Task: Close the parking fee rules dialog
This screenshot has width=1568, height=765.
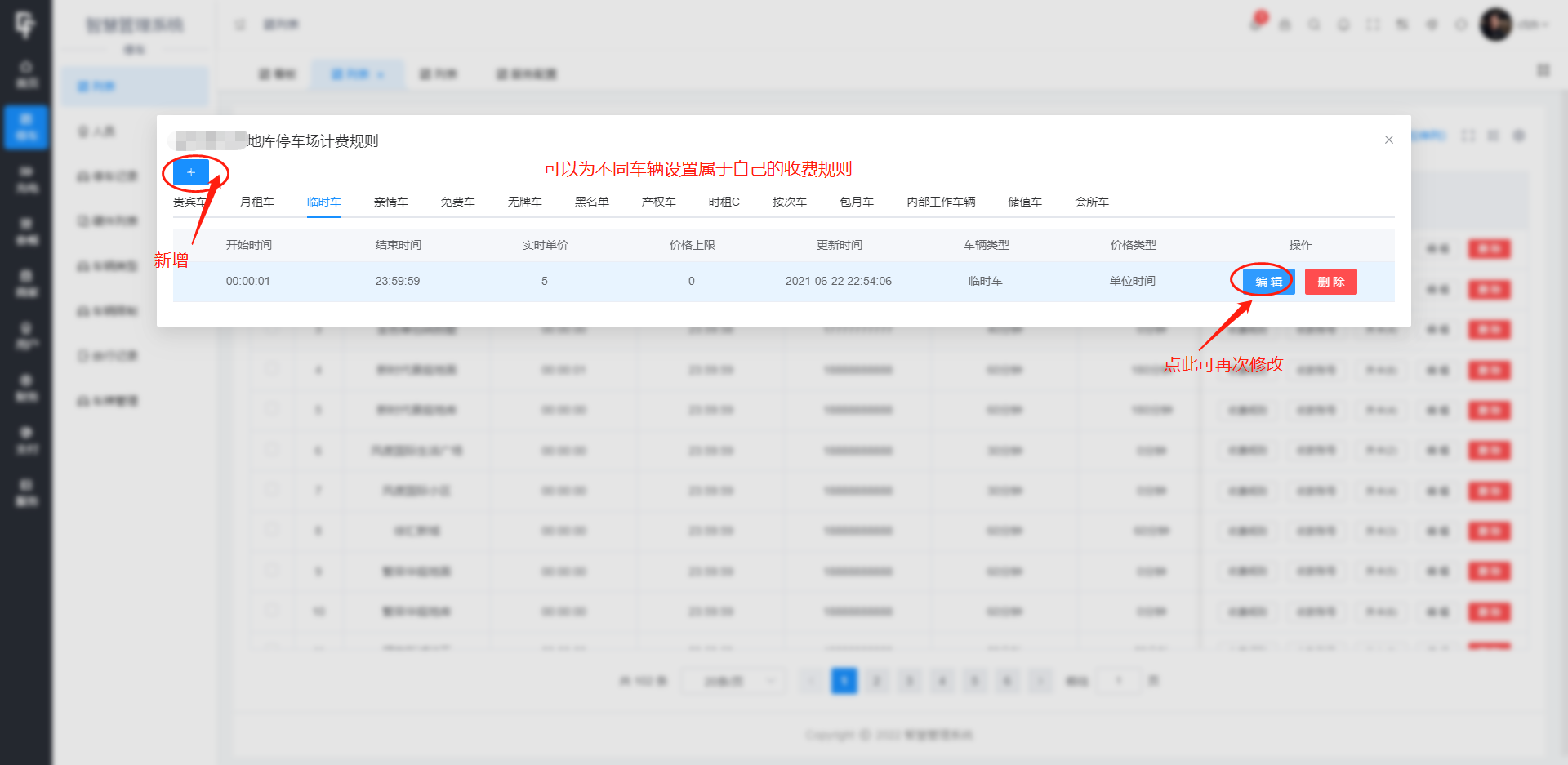Action: tap(1388, 140)
